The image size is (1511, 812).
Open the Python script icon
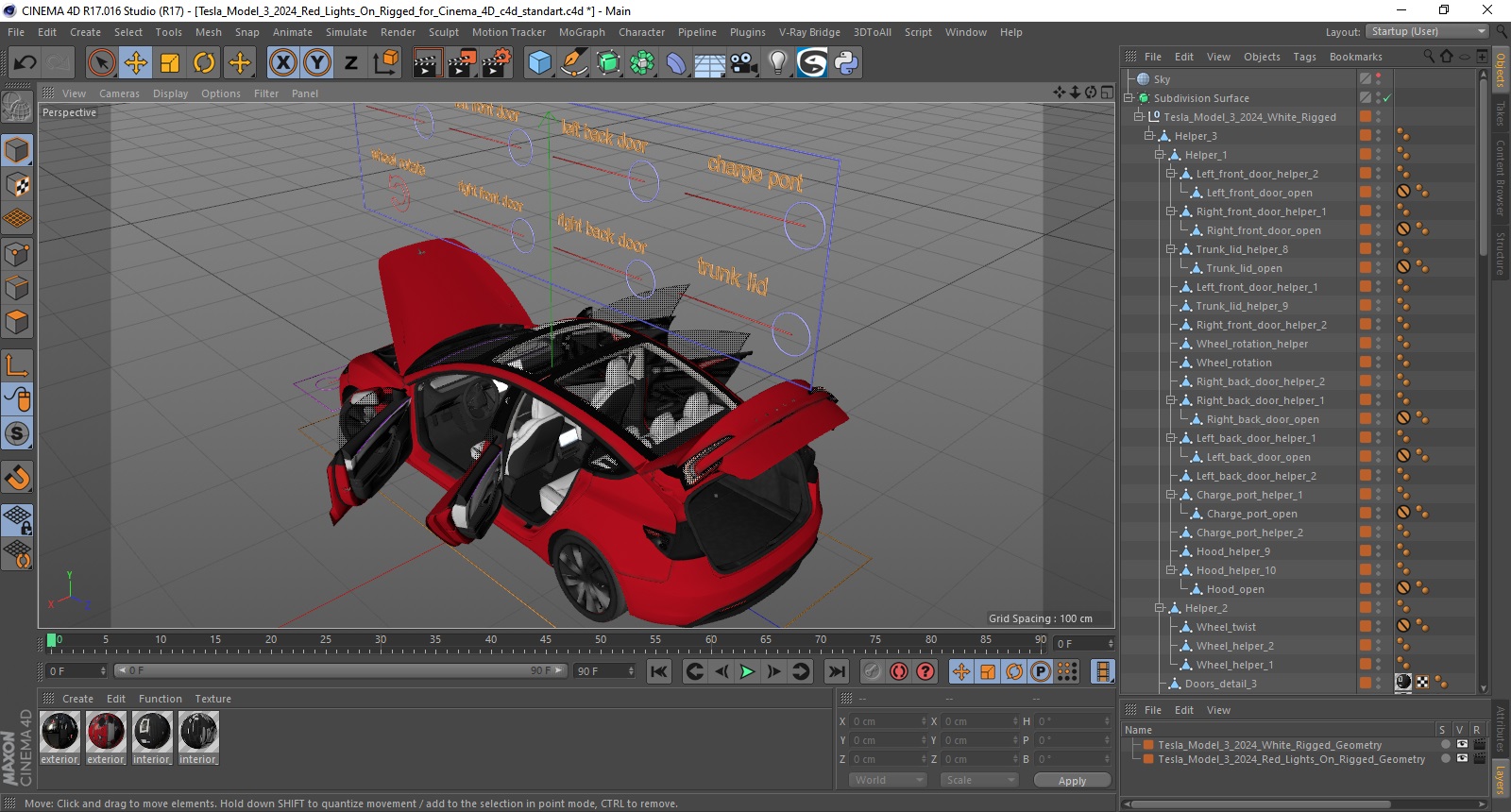coord(846,63)
